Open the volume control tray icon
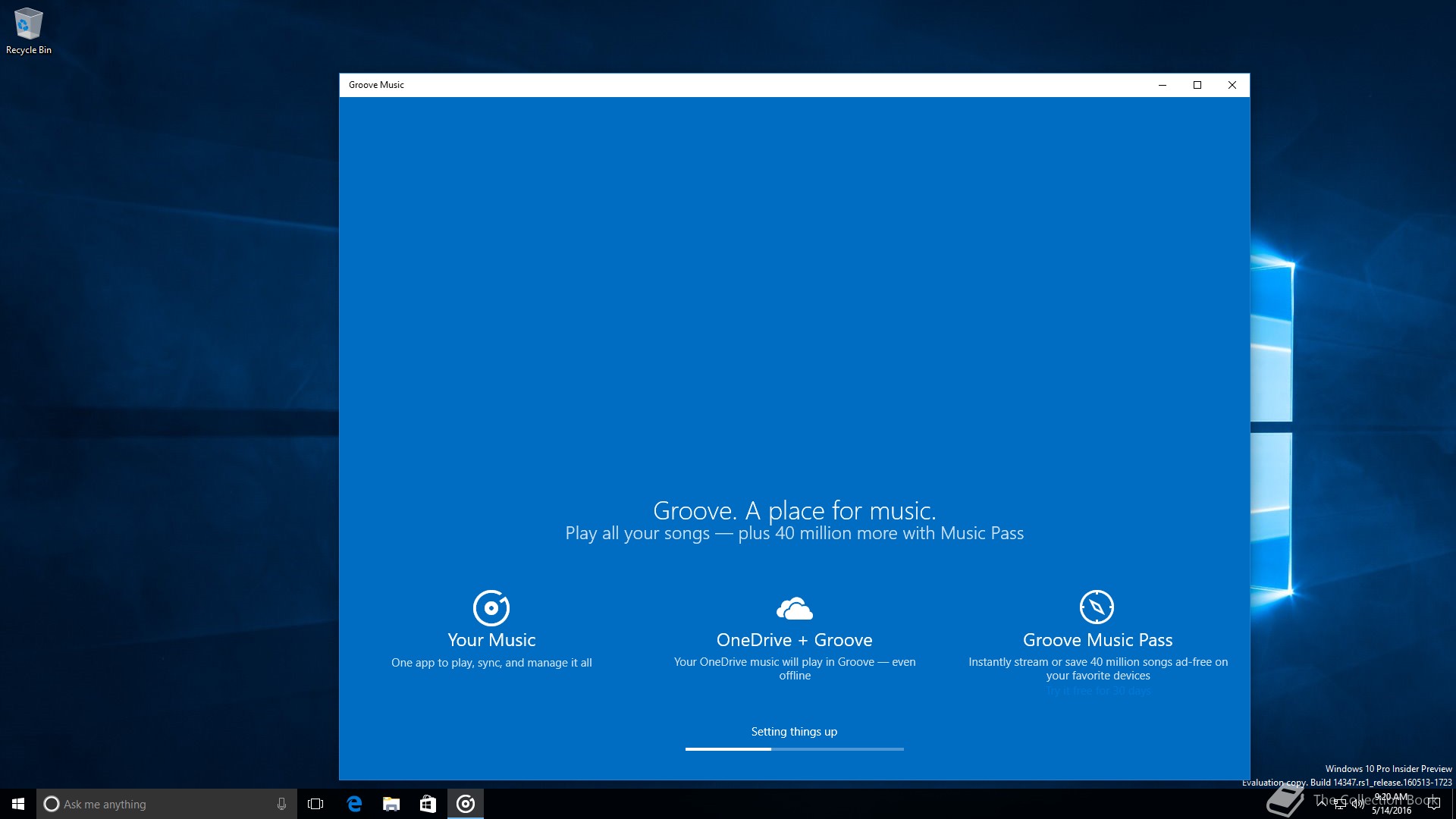This screenshot has height=819, width=1456. [1358, 804]
